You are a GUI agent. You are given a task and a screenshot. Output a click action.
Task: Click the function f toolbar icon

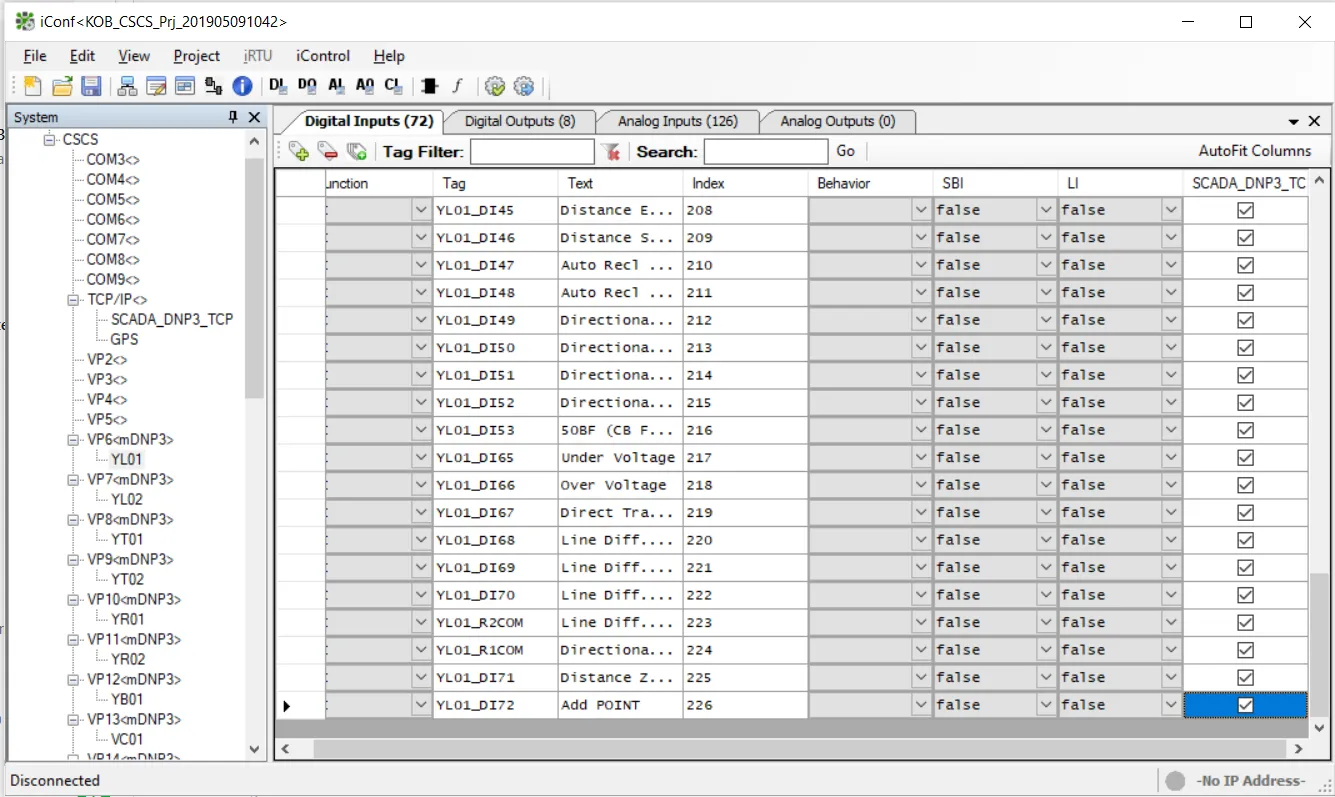tap(457, 86)
